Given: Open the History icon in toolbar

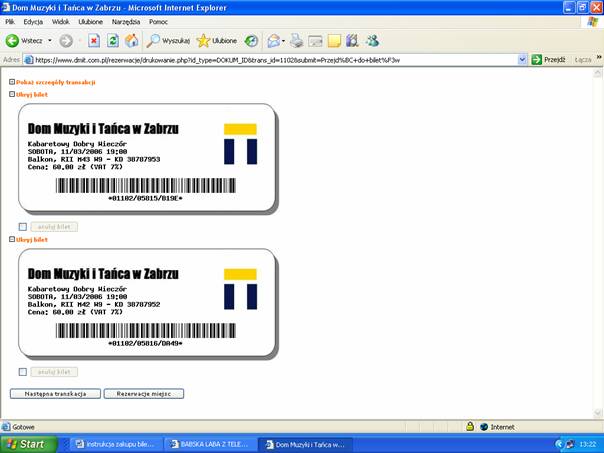Looking at the screenshot, I should coord(251,41).
